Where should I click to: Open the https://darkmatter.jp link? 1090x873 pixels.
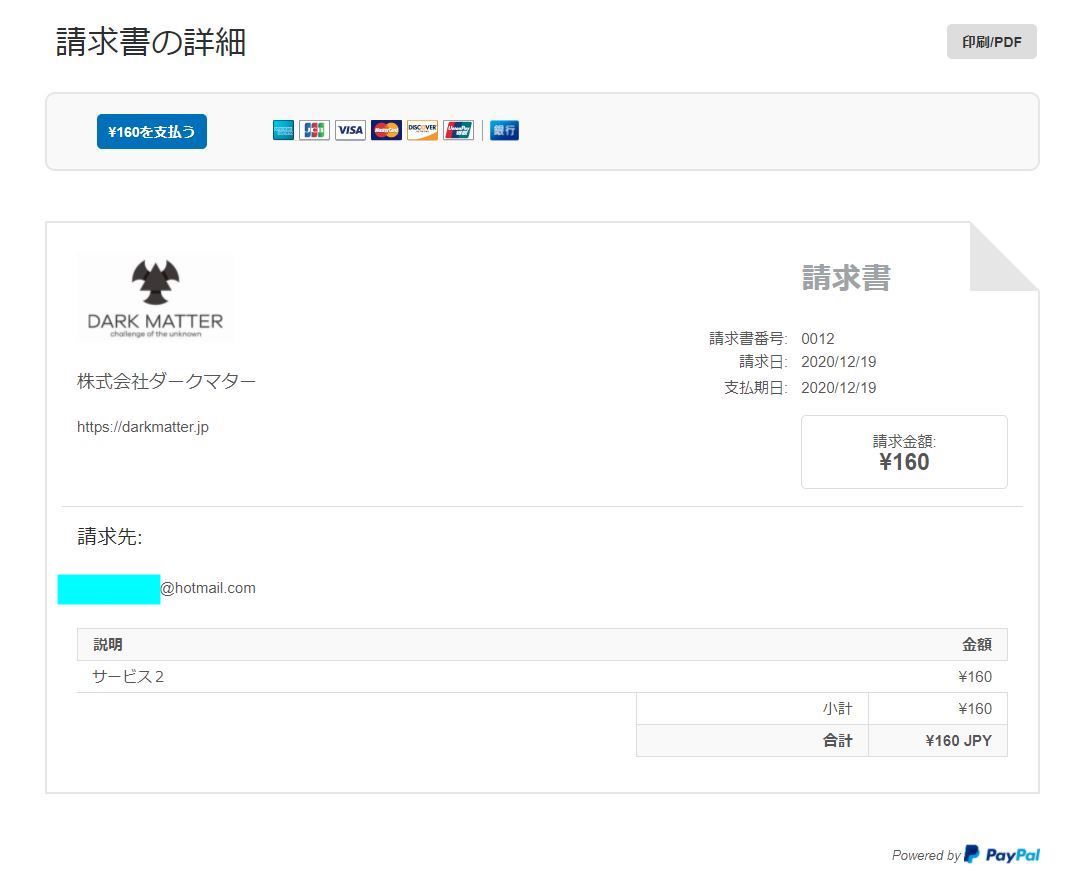(143, 427)
